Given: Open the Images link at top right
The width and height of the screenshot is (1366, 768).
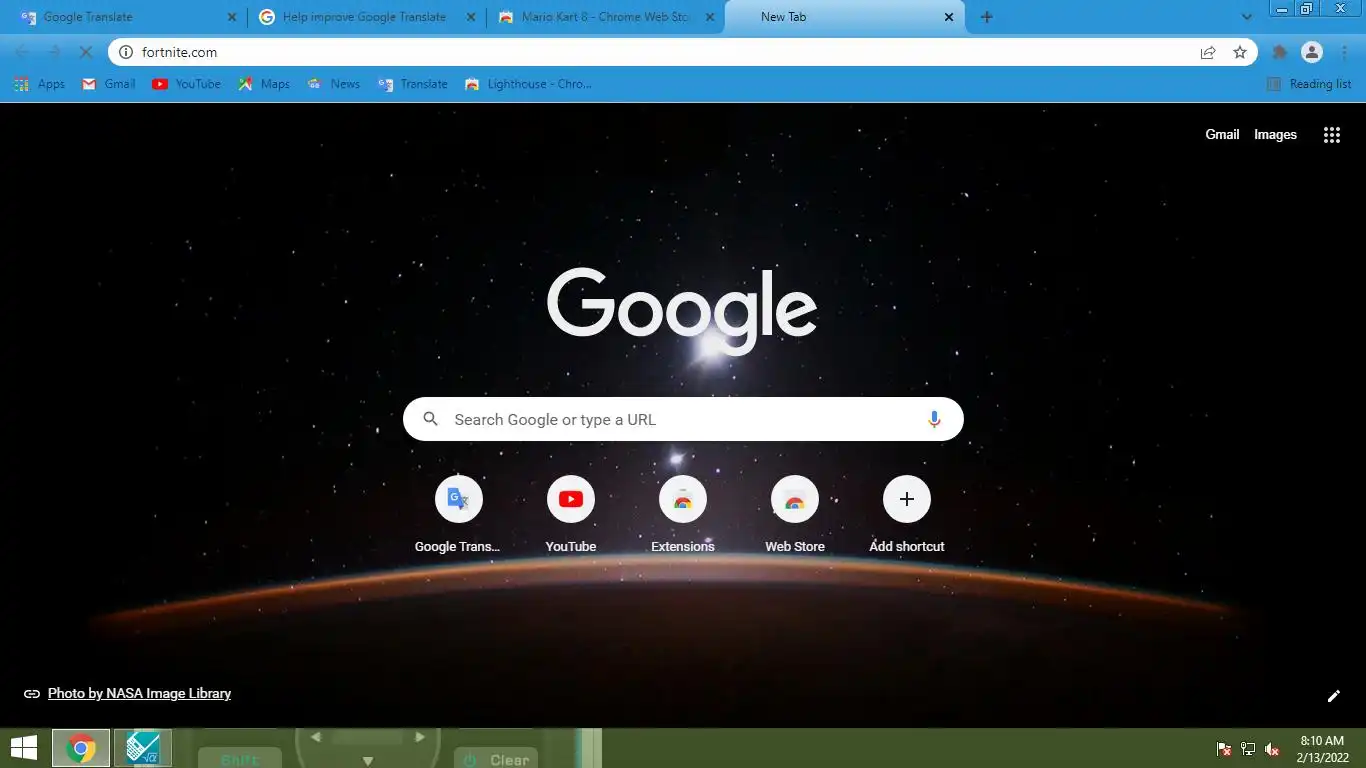Looking at the screenshot, I should point(1275,135).
